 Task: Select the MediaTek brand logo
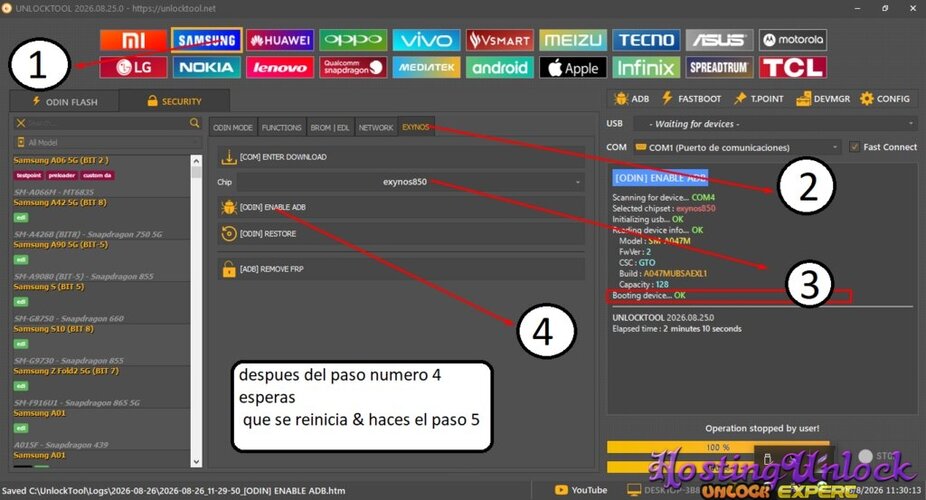tap(426, 67)
